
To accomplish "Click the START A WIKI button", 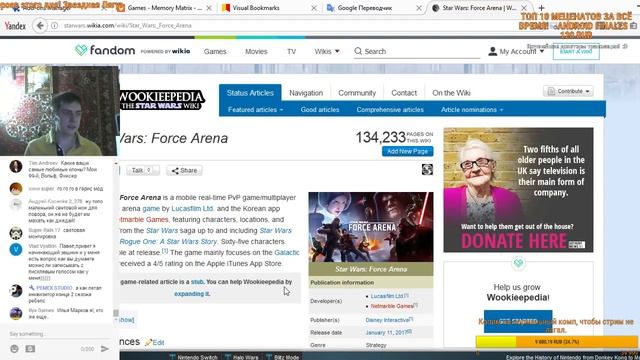I will pyautogui.click(x=576, y=52).
